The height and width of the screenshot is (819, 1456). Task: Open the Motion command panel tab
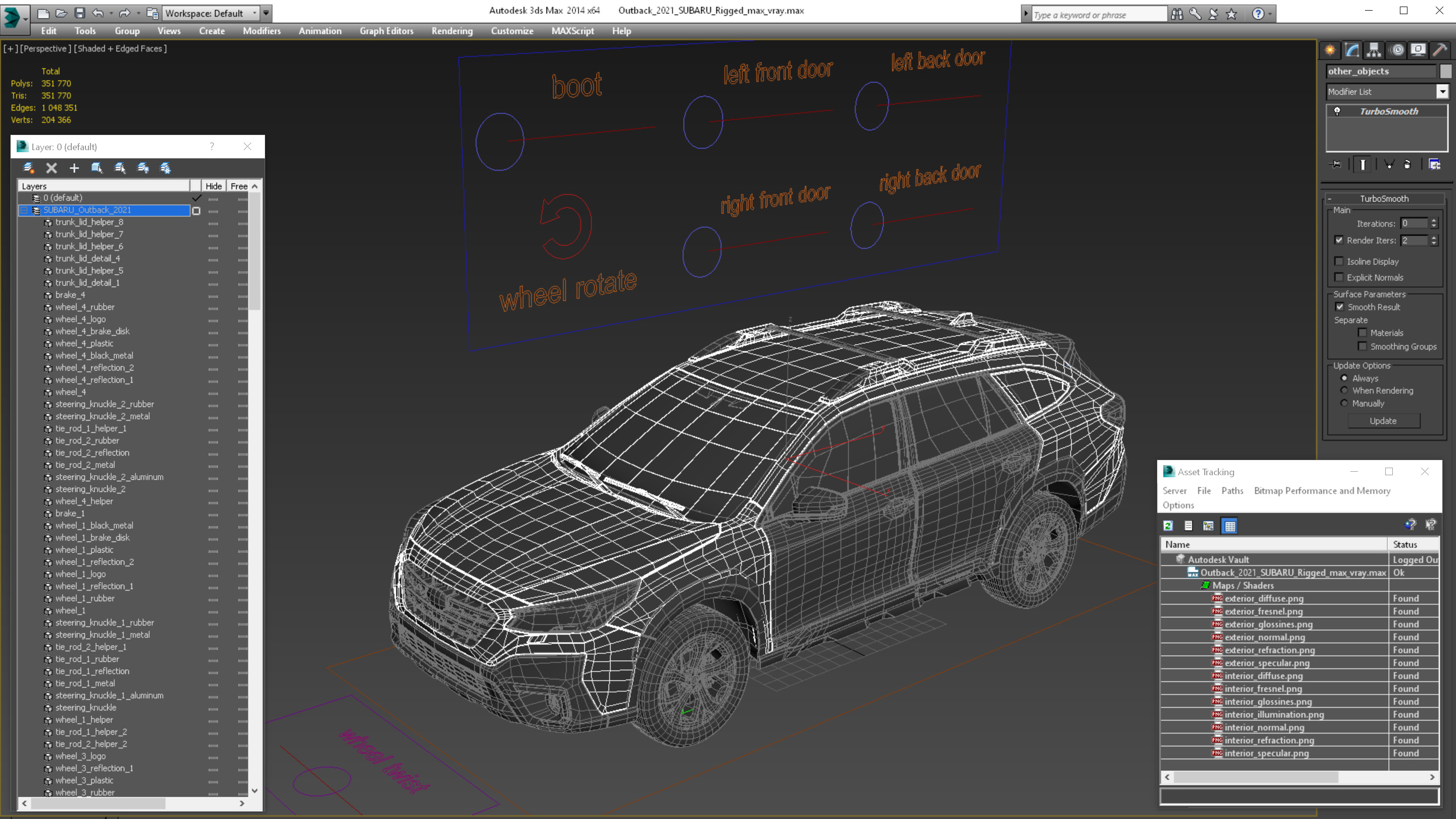coord(1397,51)
